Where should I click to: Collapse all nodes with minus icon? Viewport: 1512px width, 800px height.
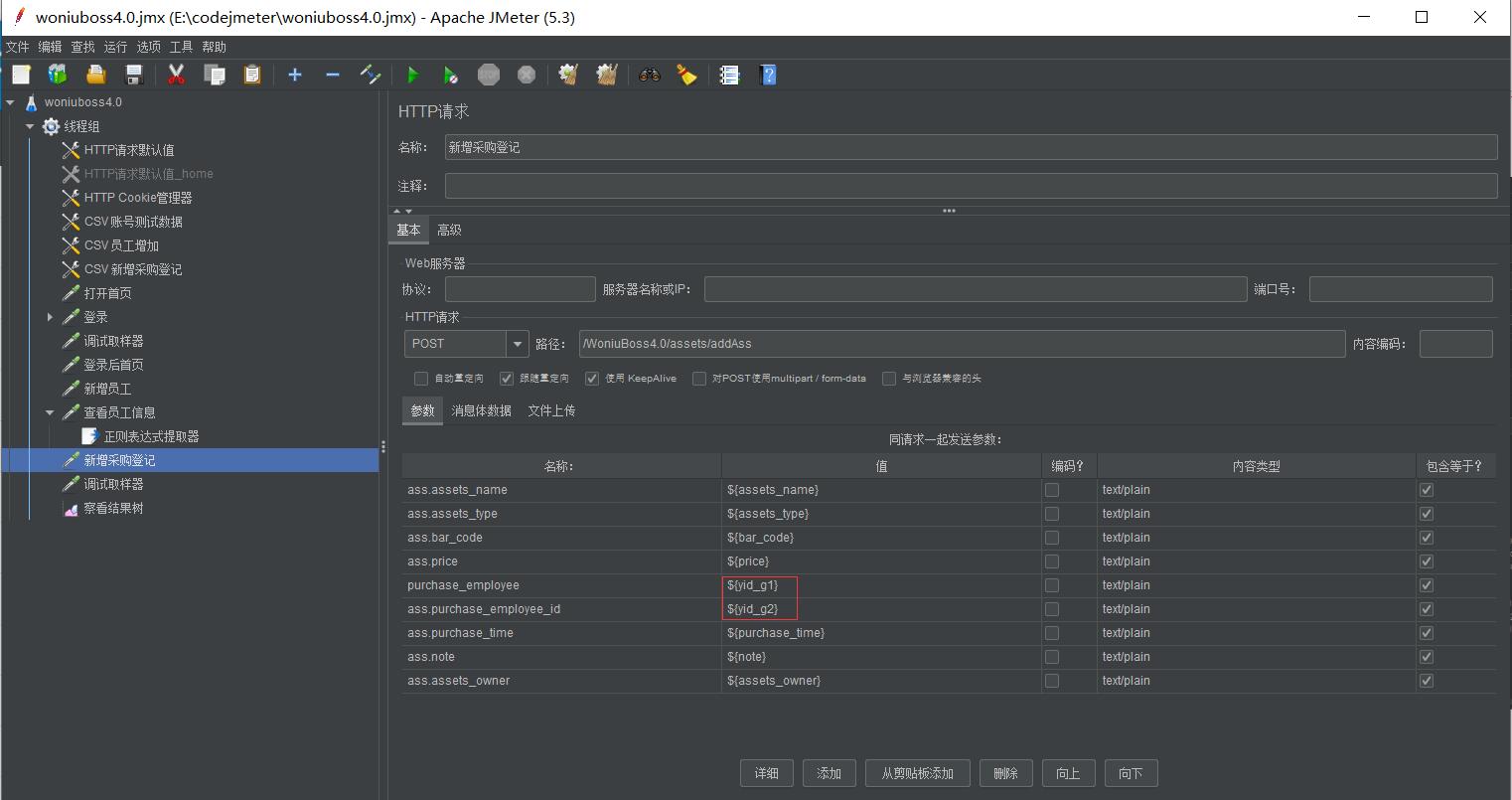point(333,75)
